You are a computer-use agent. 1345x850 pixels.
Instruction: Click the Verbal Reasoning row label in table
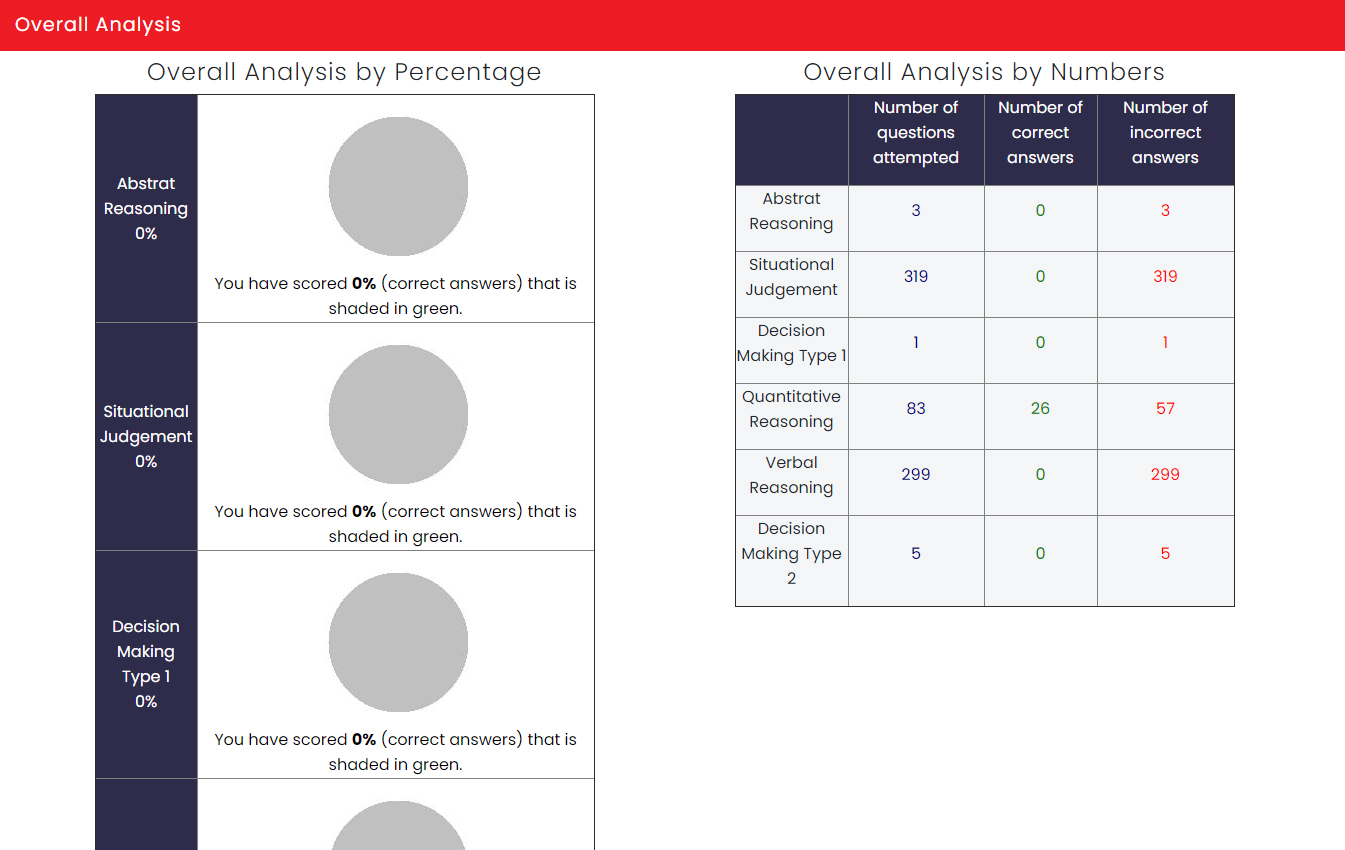click(791, 475)
